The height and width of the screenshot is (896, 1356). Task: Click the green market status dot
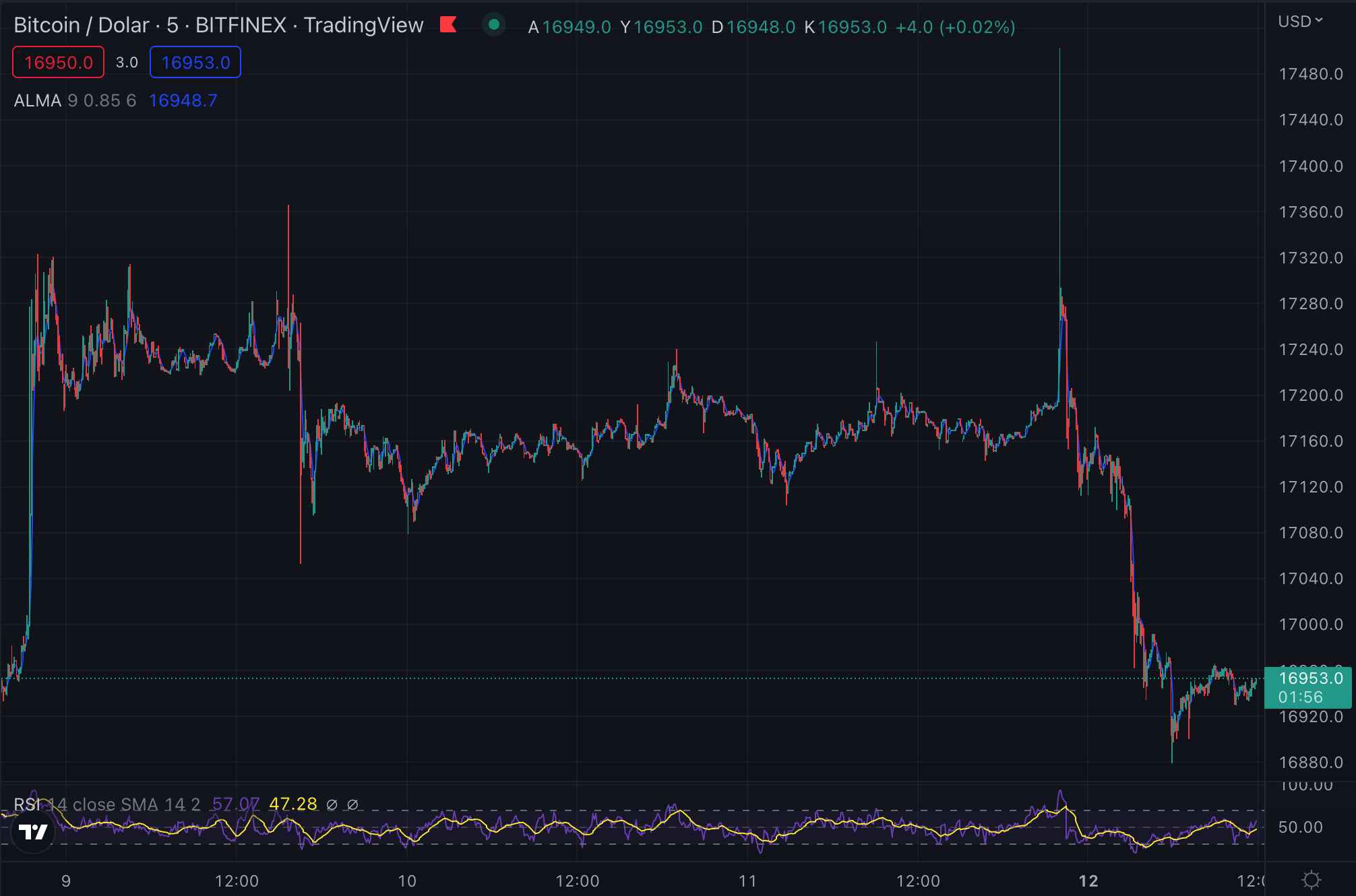(494, 25)
